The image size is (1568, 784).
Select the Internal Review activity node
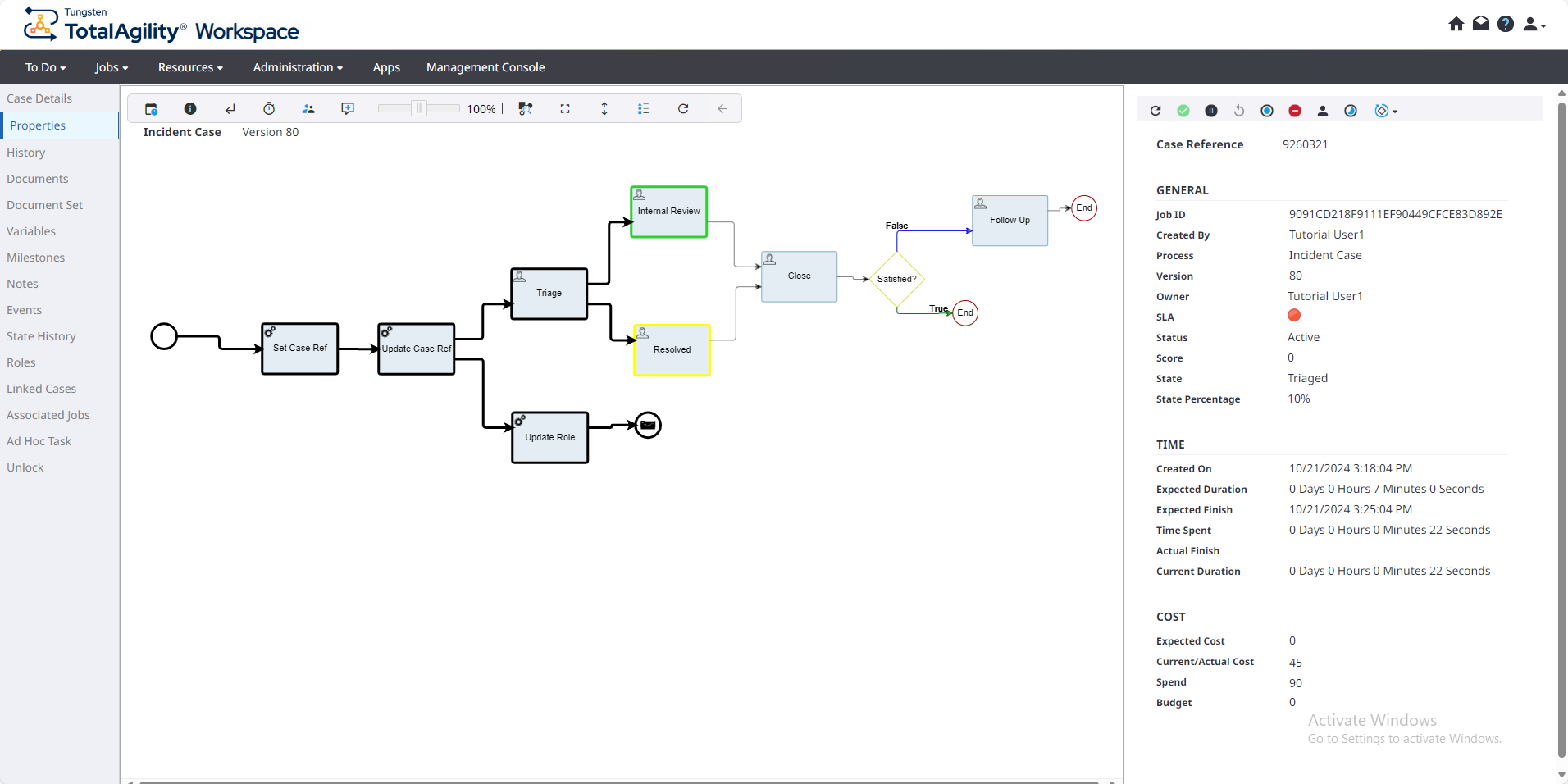tap(668, 212)
